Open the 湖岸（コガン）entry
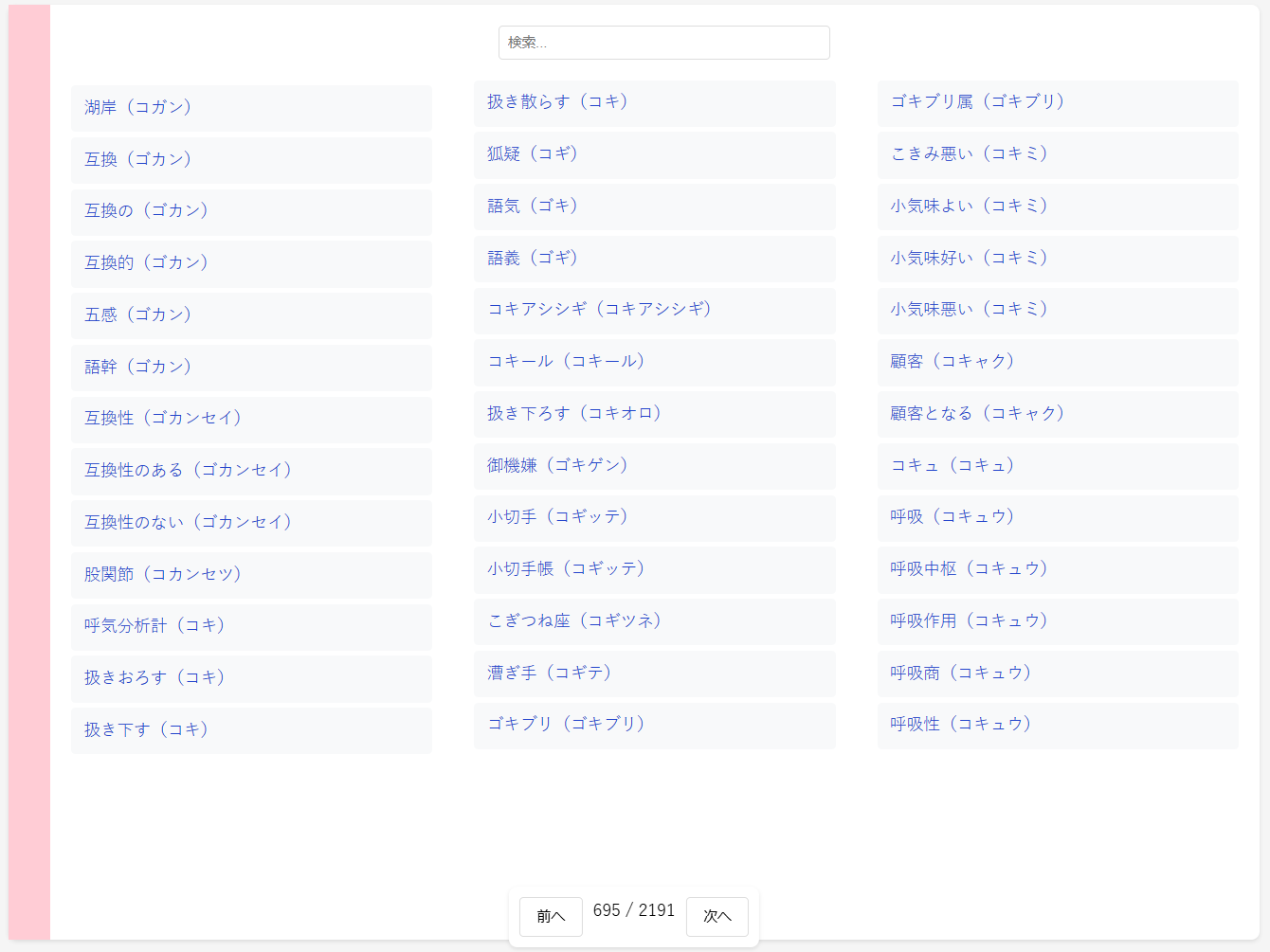 coord(251,108)
